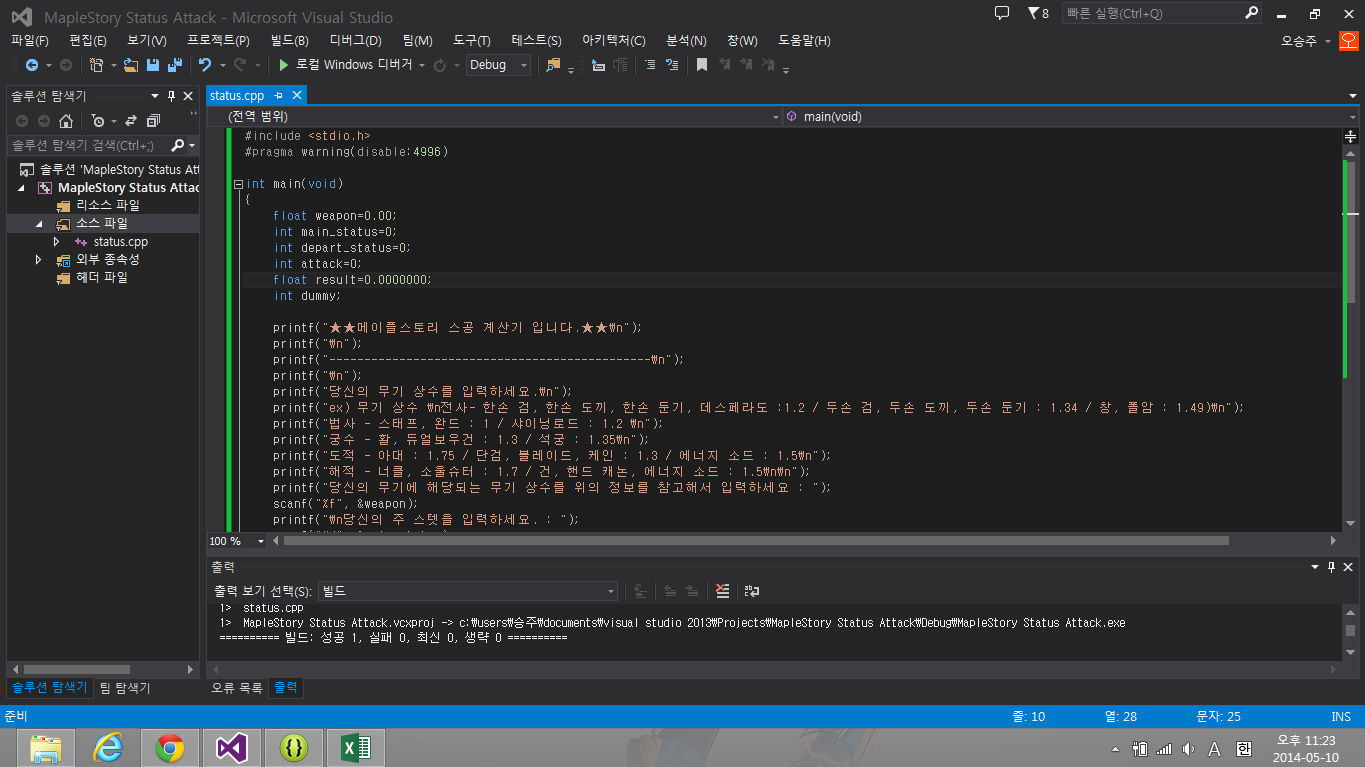The width and height of the screenshot is (1365, 767).
Task: Open the 파일(F) menu
Action: (30, 41)
